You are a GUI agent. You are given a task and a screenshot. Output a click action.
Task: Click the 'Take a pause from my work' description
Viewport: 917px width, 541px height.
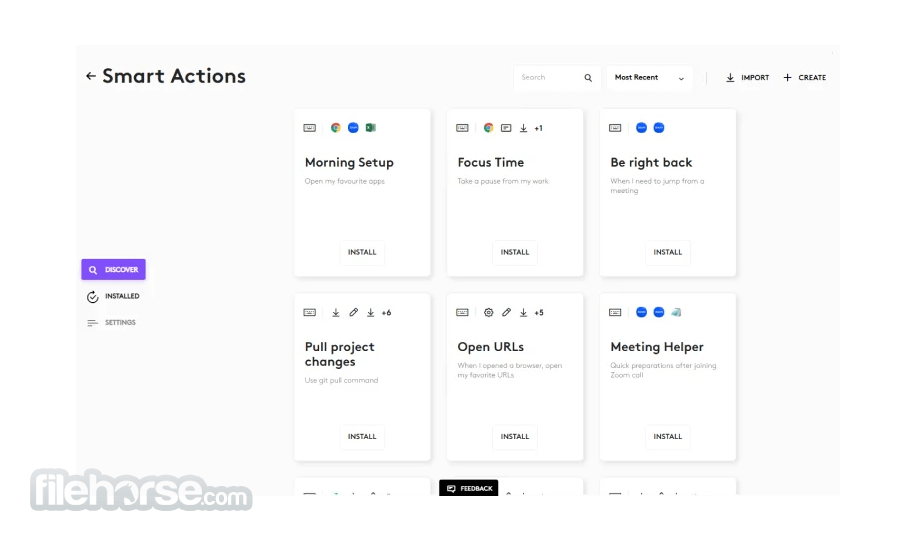coord(503,181)
